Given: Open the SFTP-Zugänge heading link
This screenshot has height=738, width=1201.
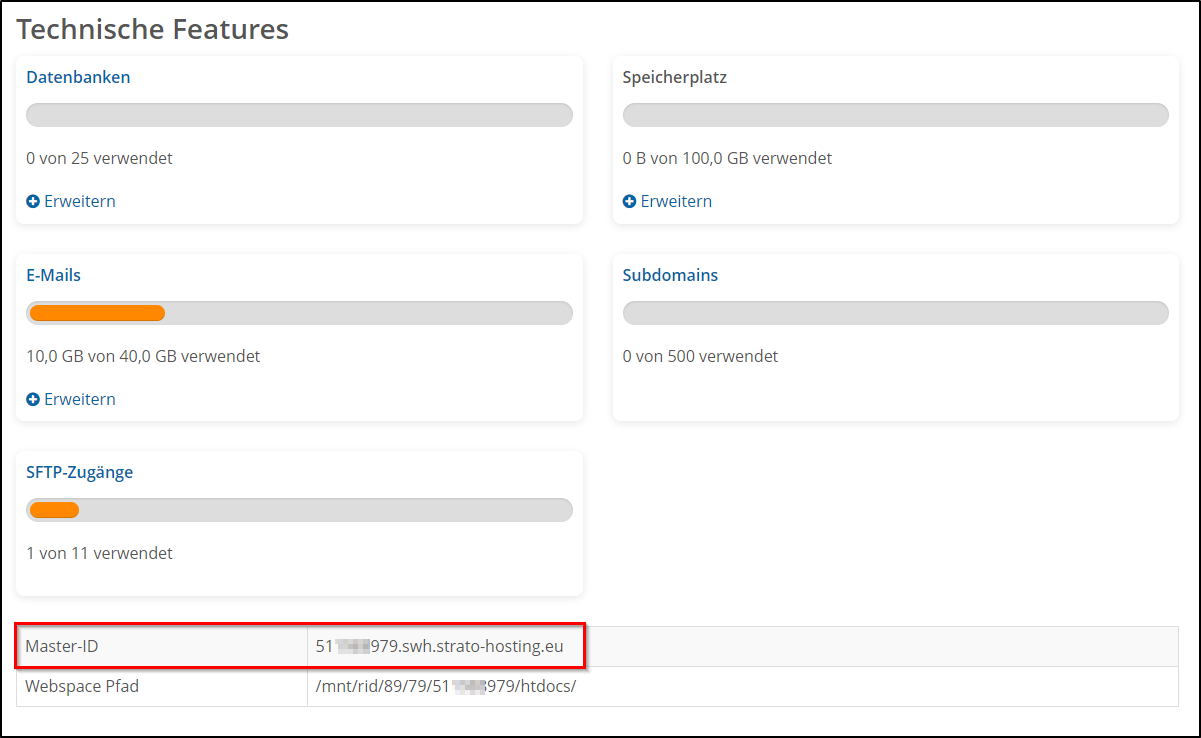Looking at the screenshot, I should click(79, 472).
